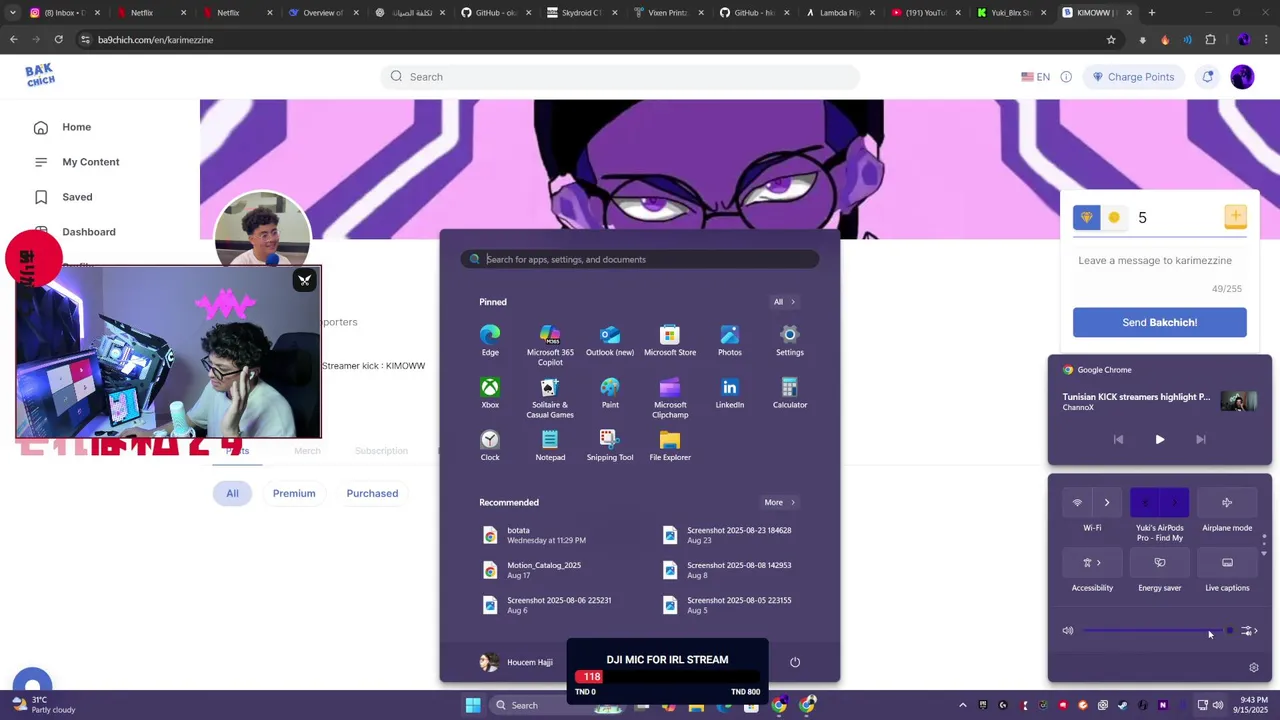1280x720 pixels.
Task: Toggle Live captions
Action: pyautogui.click(x=1227, y=562)
